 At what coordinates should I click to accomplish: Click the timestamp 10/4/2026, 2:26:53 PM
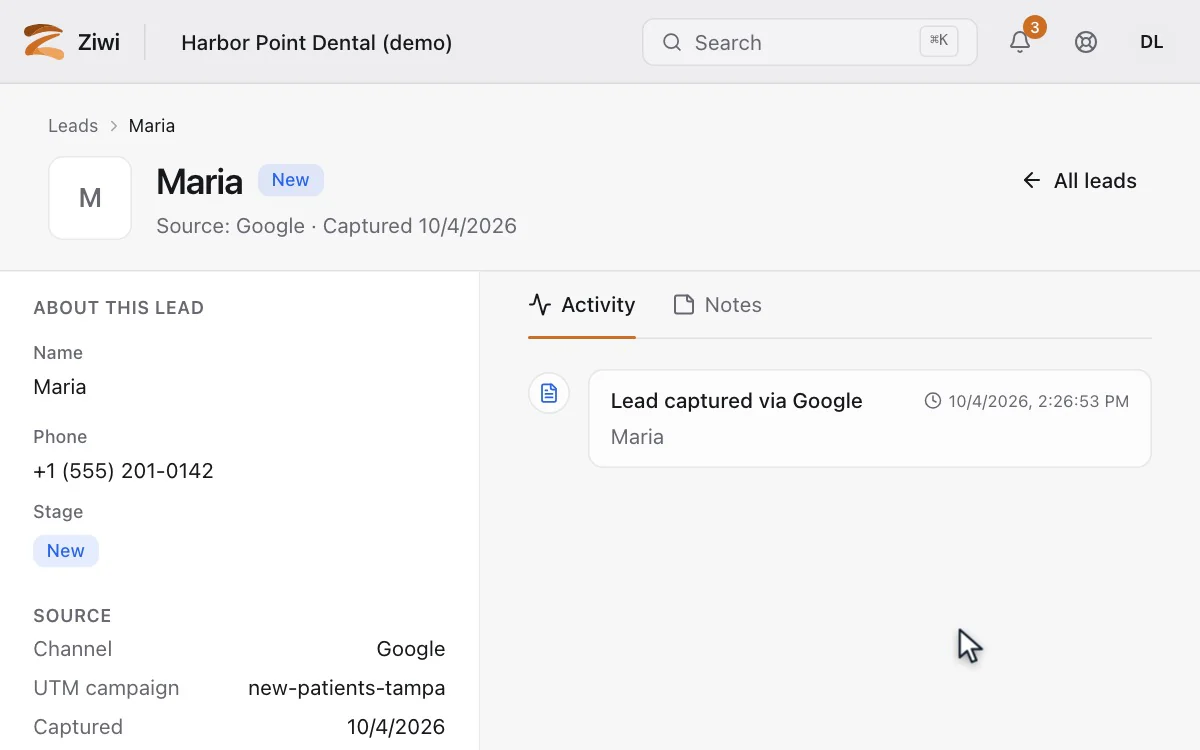point(1039,401)
